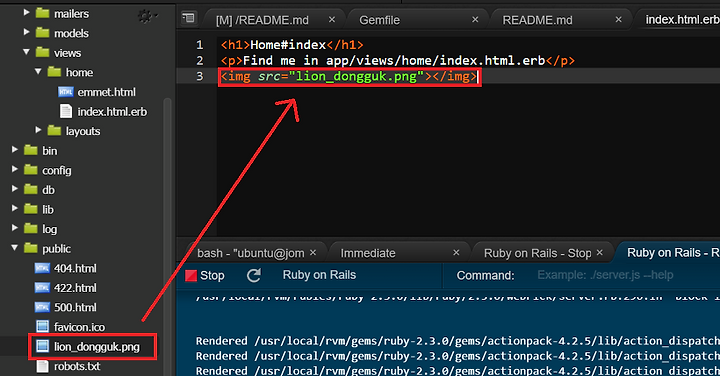Click the bin folder icon
This screenshot has height=376, width=720.
point(31,150)
